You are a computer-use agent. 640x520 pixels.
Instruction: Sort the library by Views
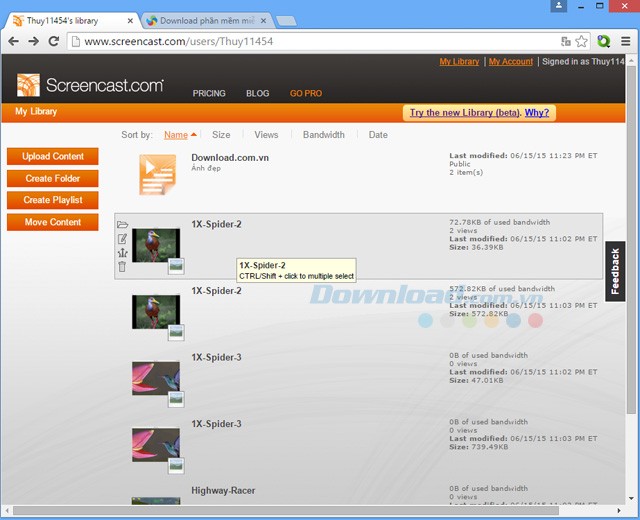coord(266,135)
